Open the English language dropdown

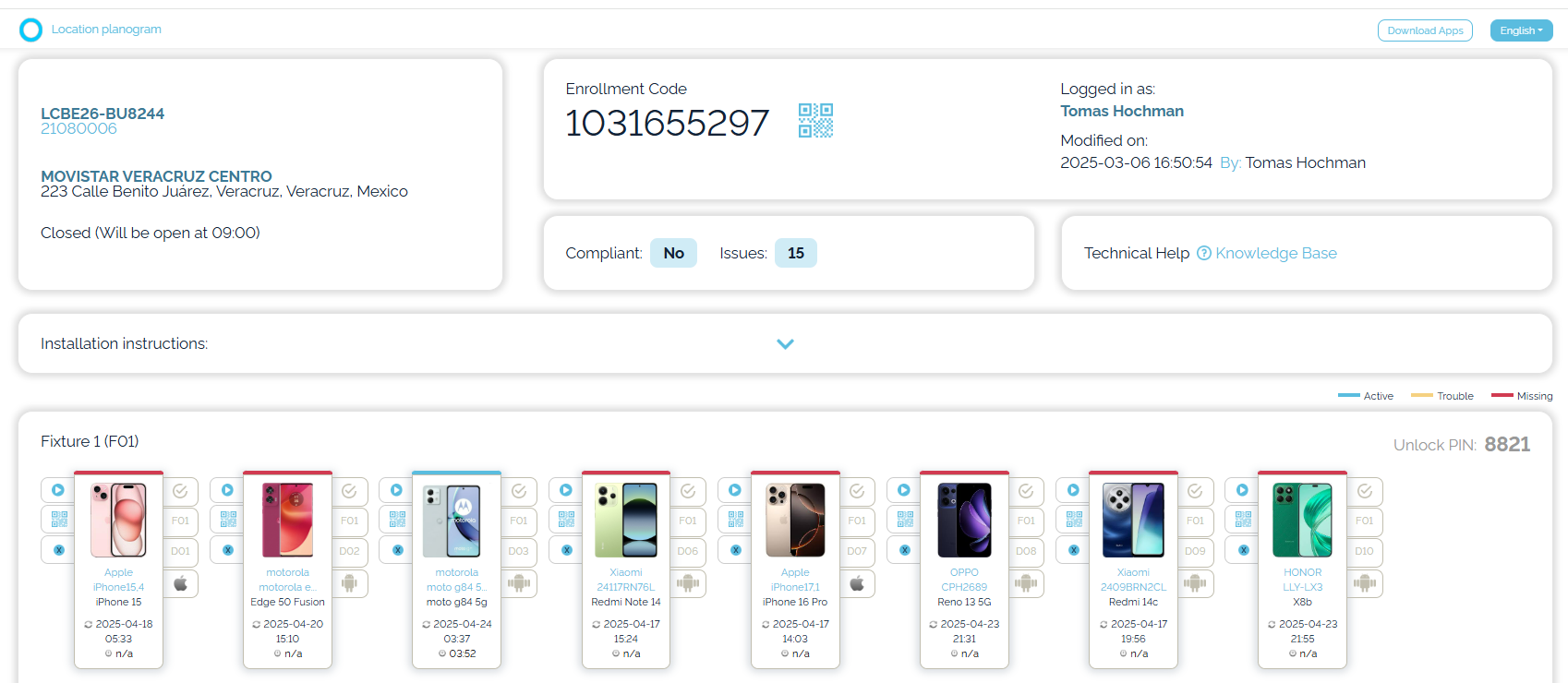[x=1521, y=30]
